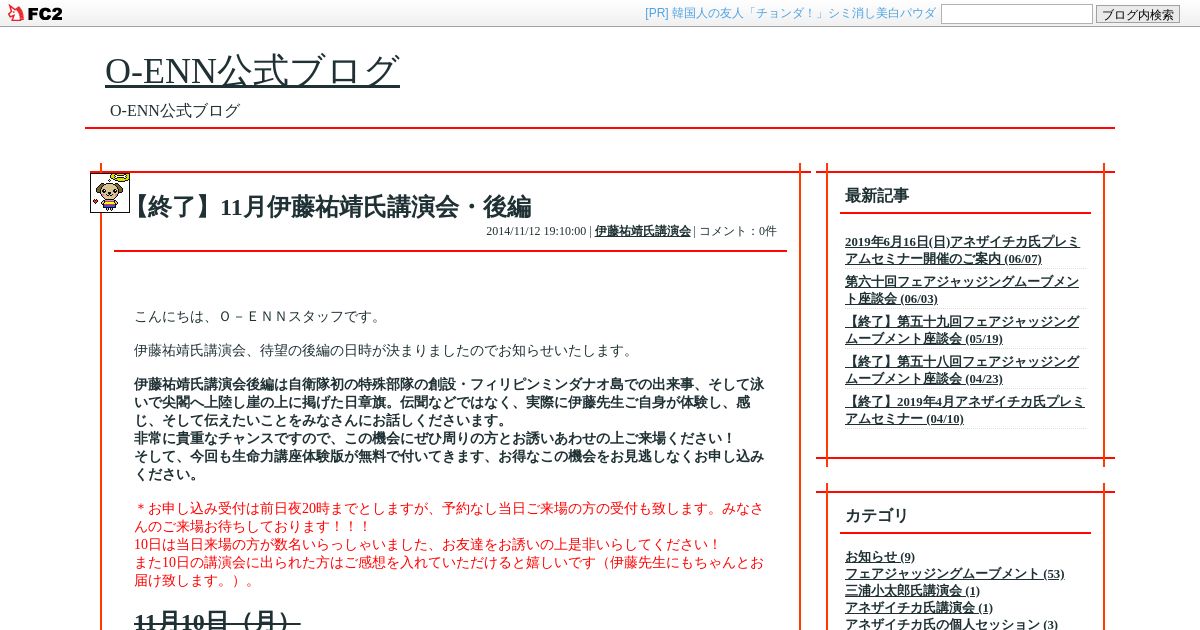This screenshot has height=630, width=1200.
Task: Open the 【終了】11月伊藤祐靖氏講演会・後編 post title
Action: 326,207
